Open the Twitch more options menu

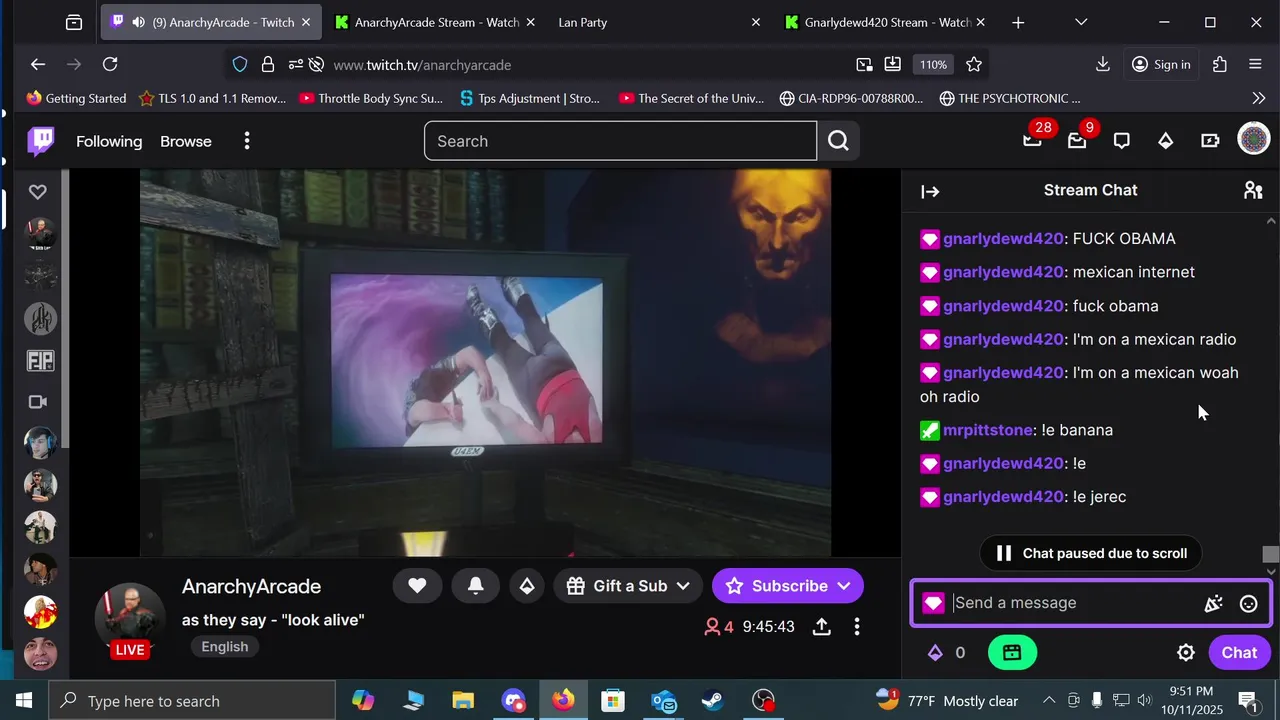coord(247,141)
